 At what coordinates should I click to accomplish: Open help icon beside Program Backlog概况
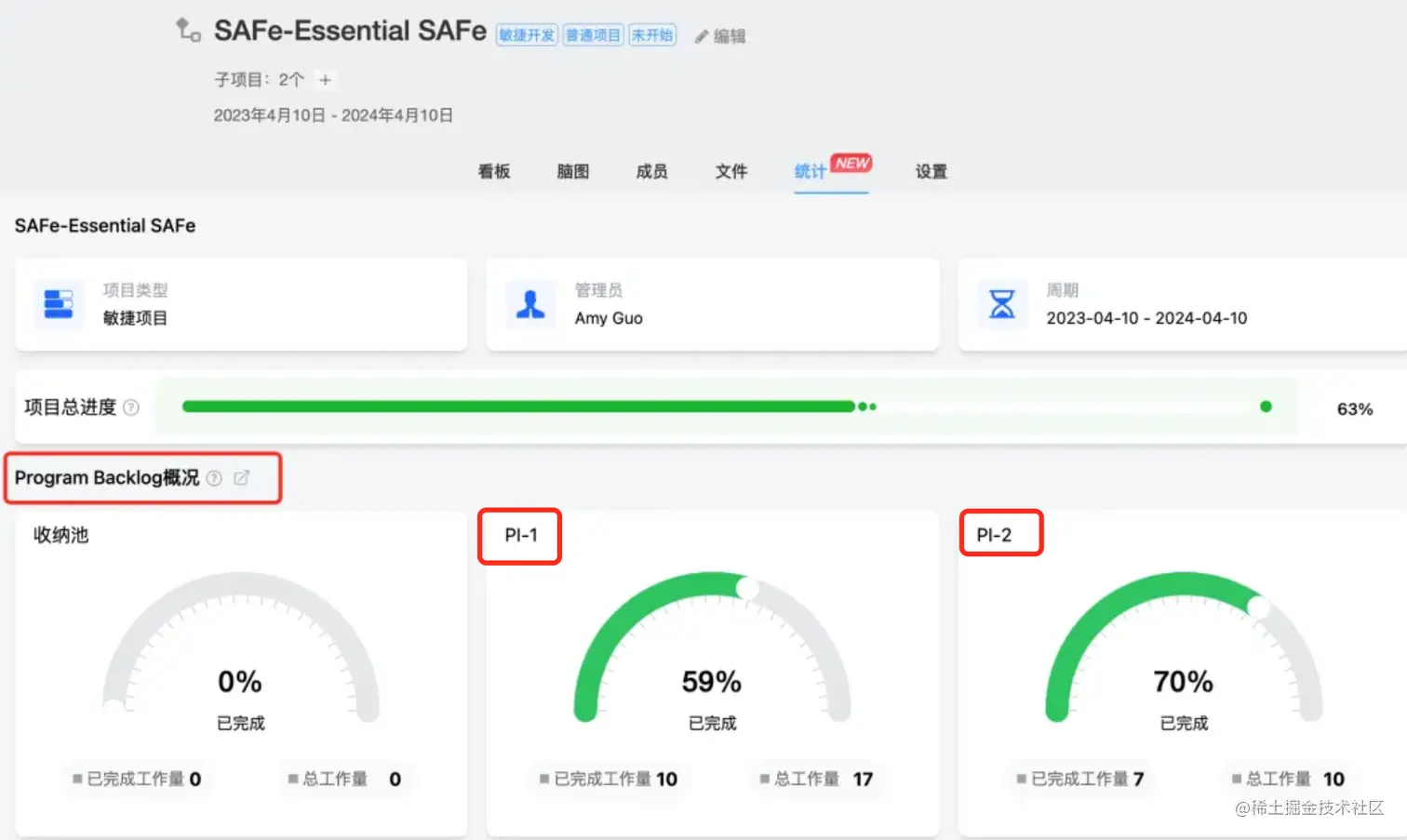214,478
